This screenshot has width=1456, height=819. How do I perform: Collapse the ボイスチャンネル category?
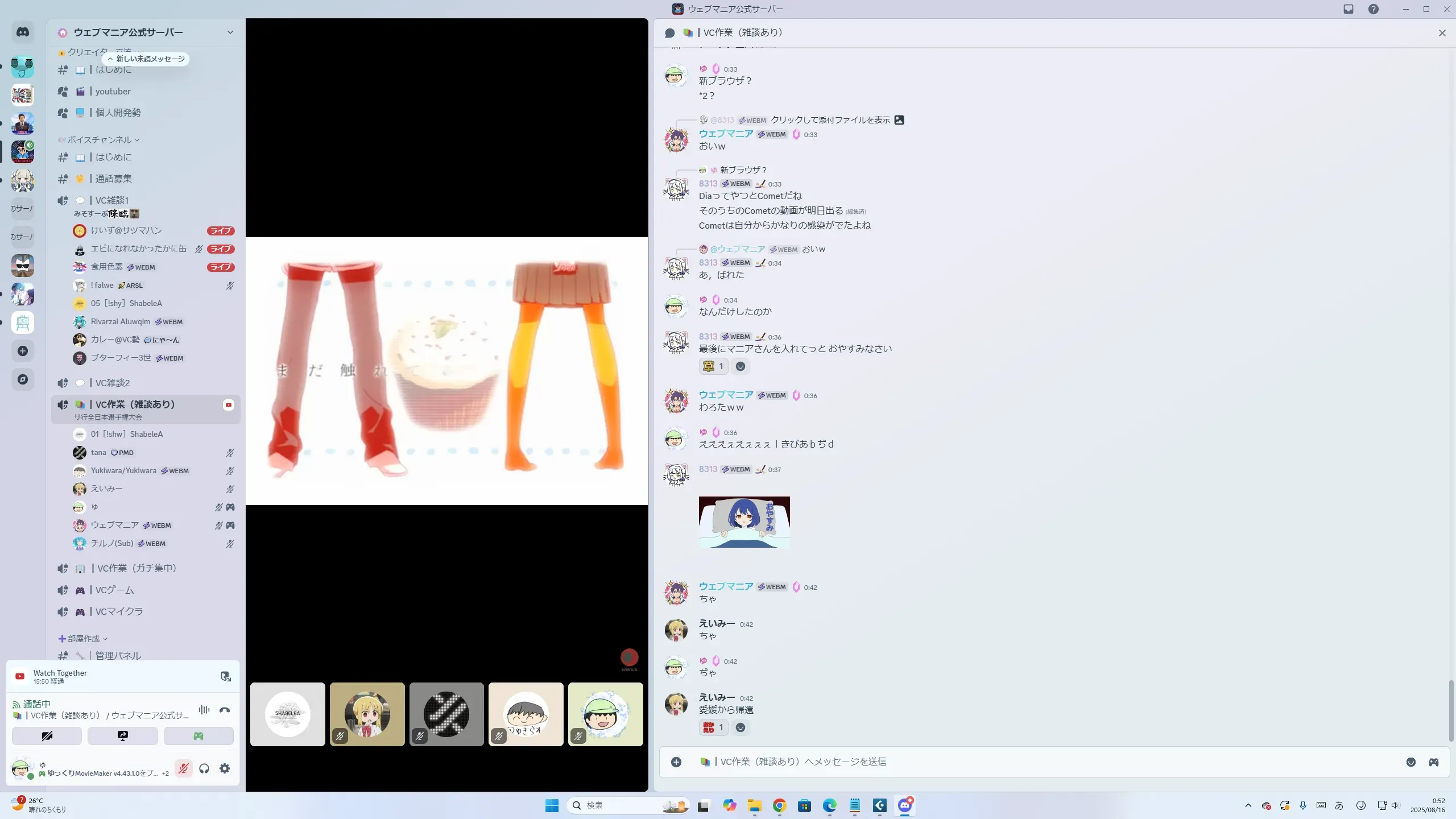pyautogui.click(x=100, y=140)
